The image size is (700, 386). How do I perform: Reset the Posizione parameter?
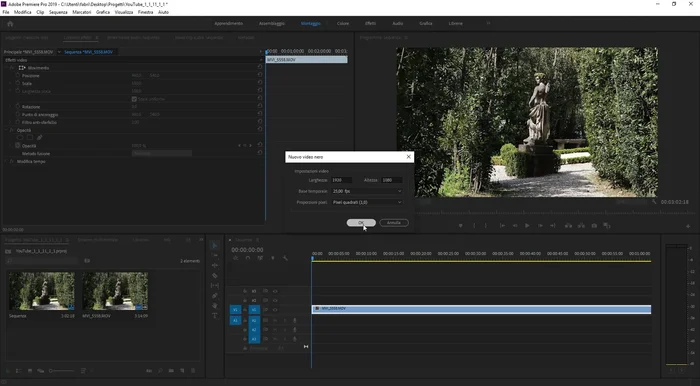[260, 75]
